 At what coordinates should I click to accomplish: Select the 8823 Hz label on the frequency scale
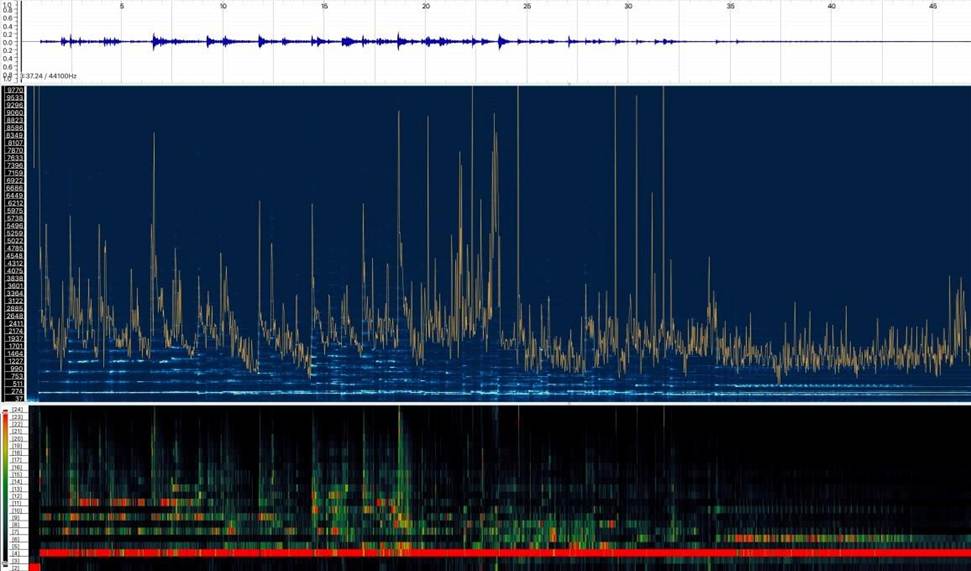(14, 120)
